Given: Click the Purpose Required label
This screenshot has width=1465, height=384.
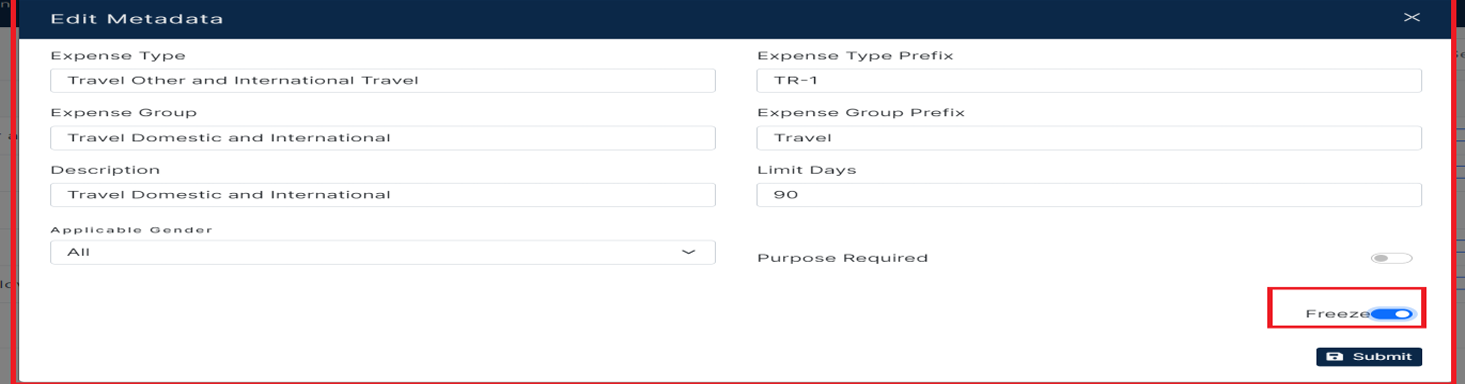Looking at the screenshot, I should (x=842, y=258).
